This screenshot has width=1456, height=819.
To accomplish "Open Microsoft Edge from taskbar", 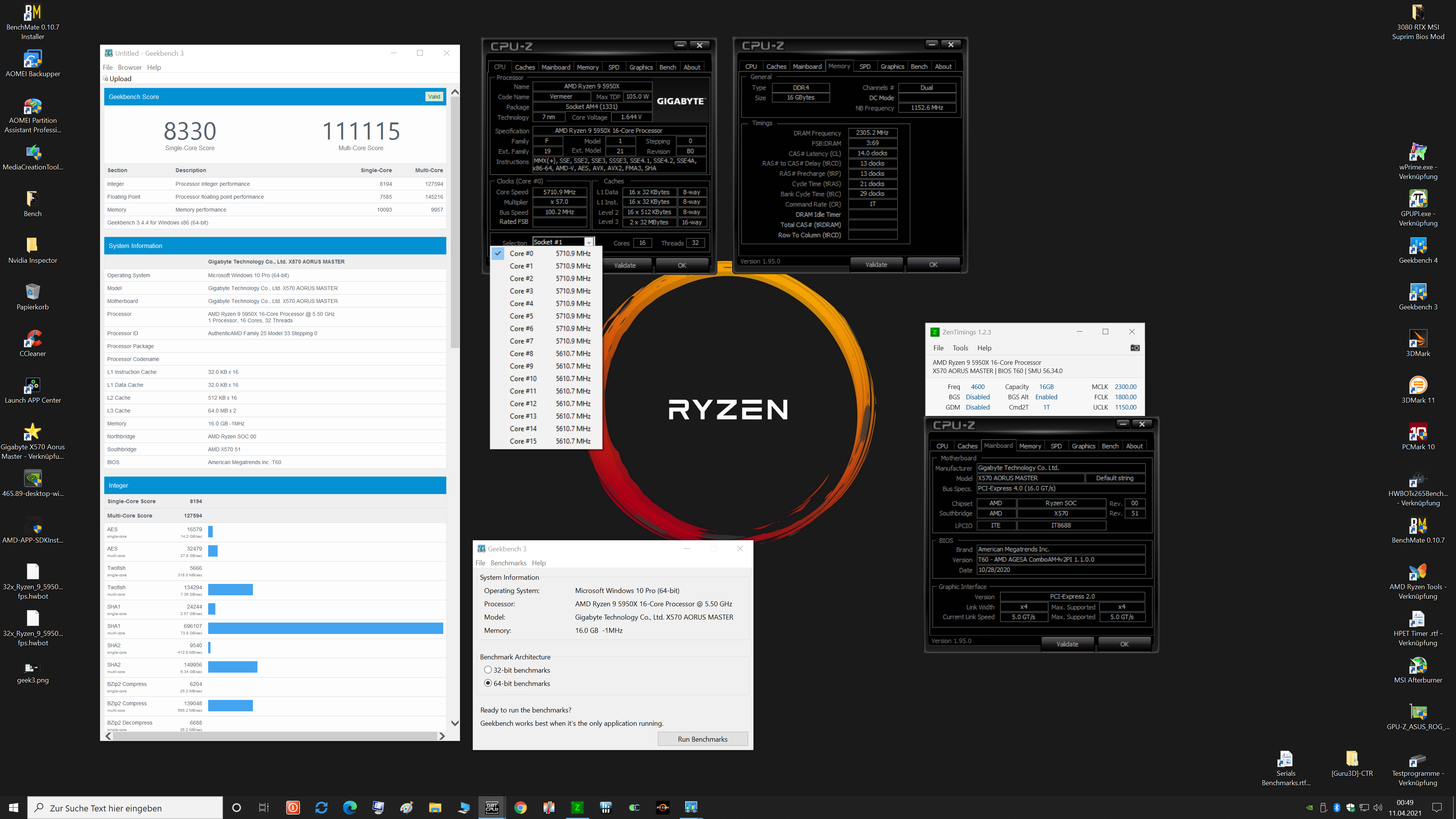I will 350,807.
